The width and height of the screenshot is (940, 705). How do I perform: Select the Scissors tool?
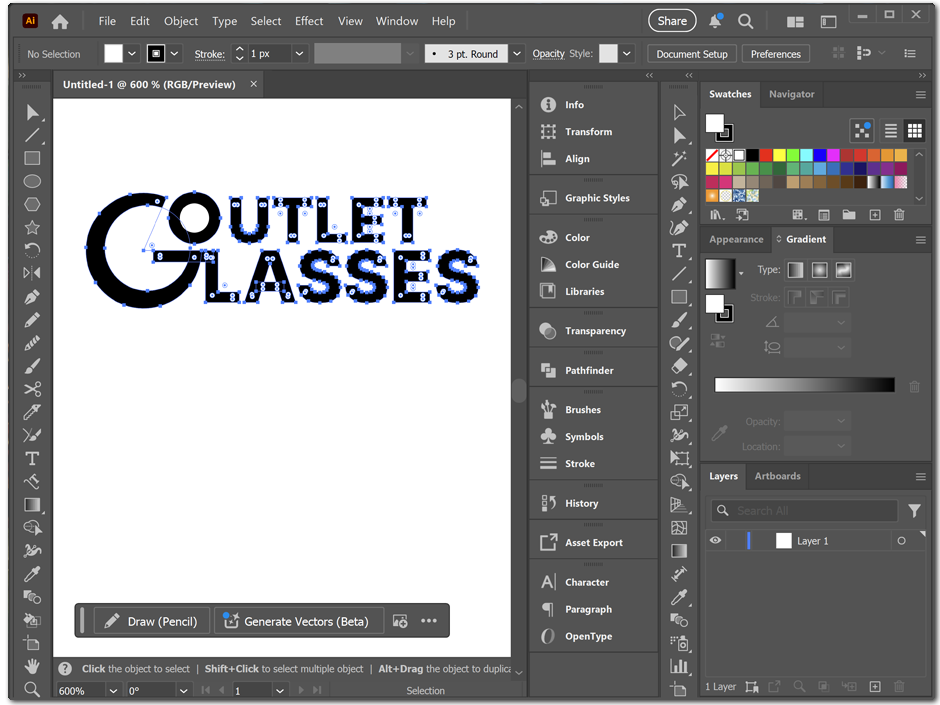coord(32,389)
